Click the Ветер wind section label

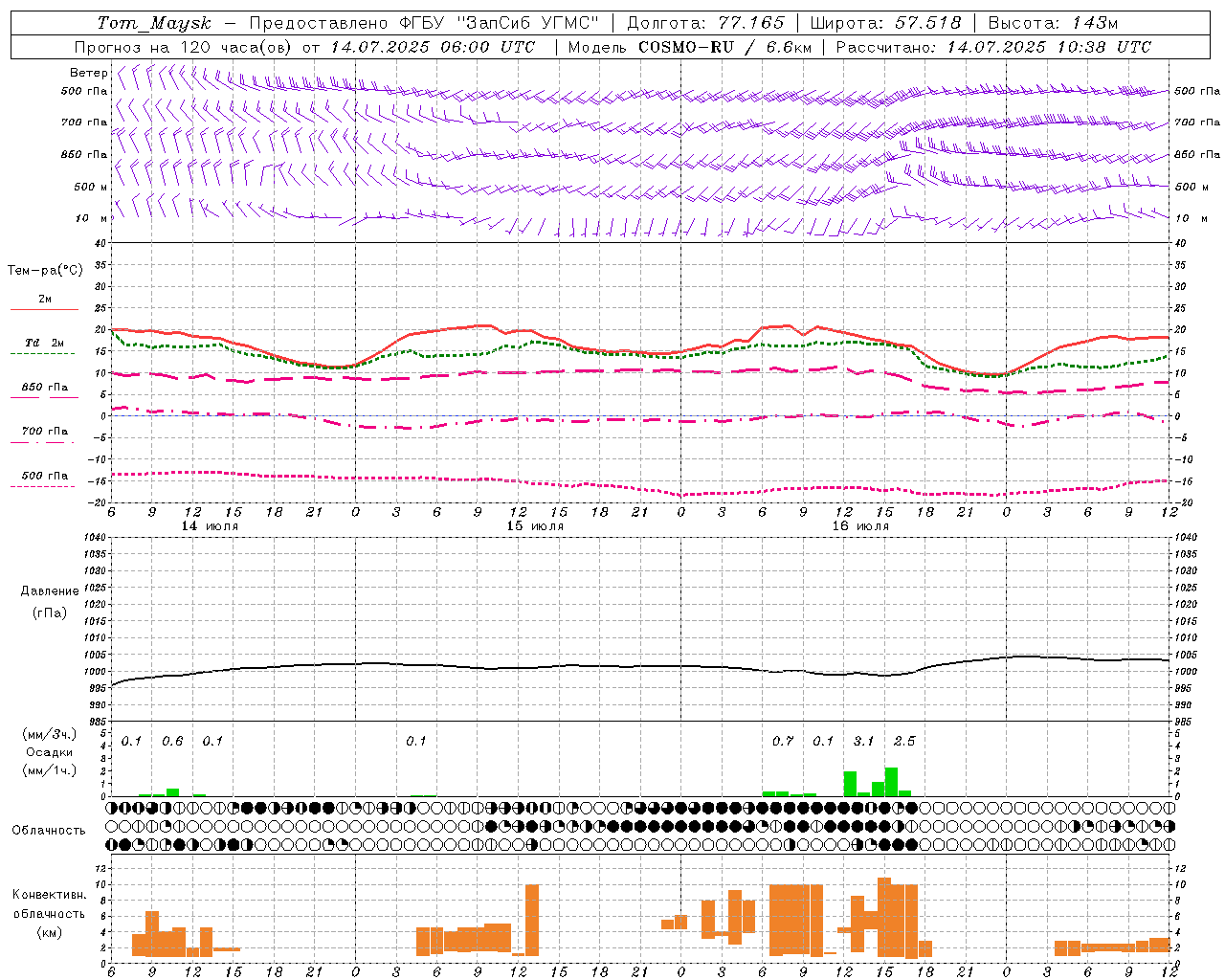click(x=88, y=73)
